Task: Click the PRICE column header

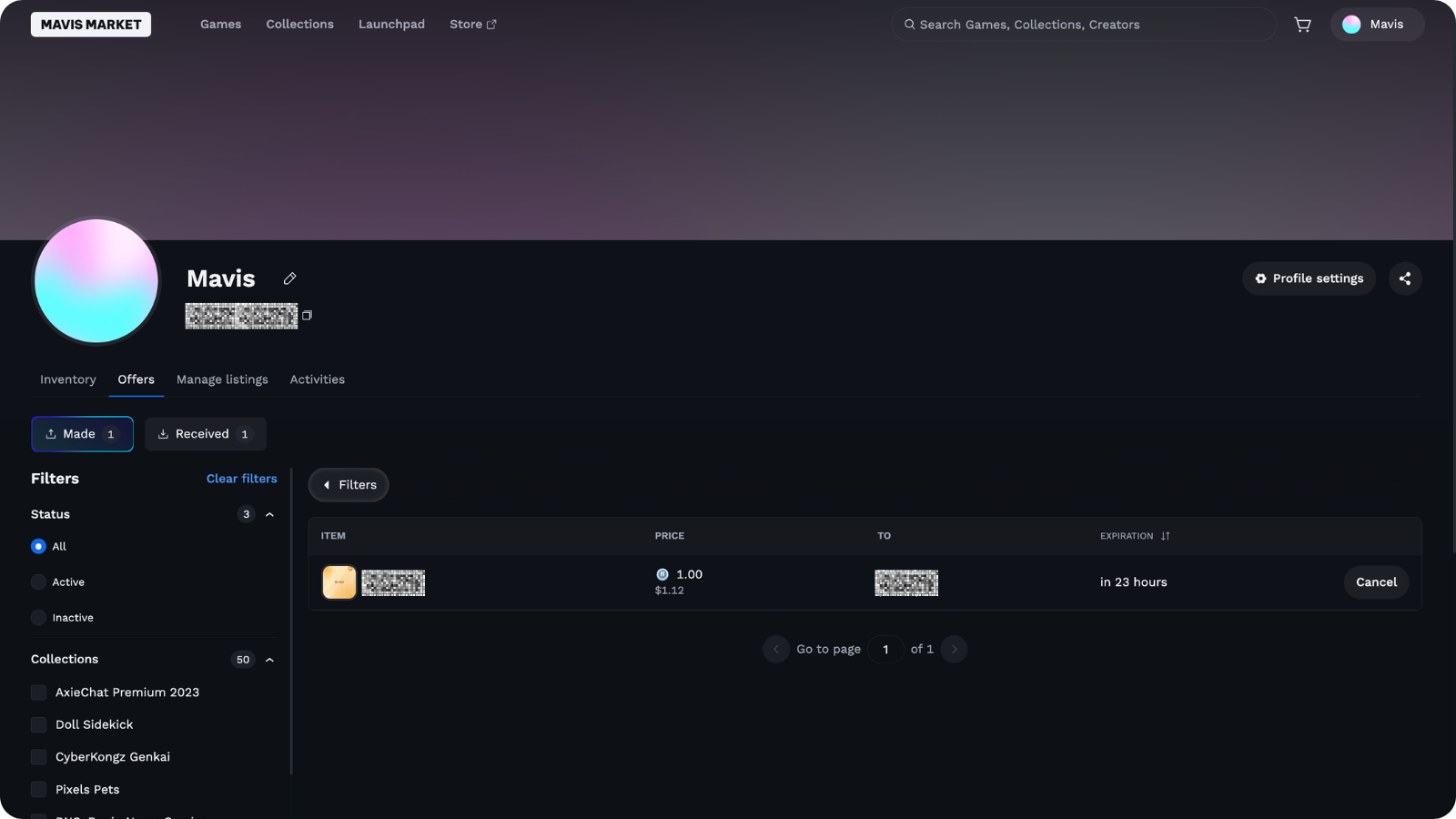Action: (670, 536)
